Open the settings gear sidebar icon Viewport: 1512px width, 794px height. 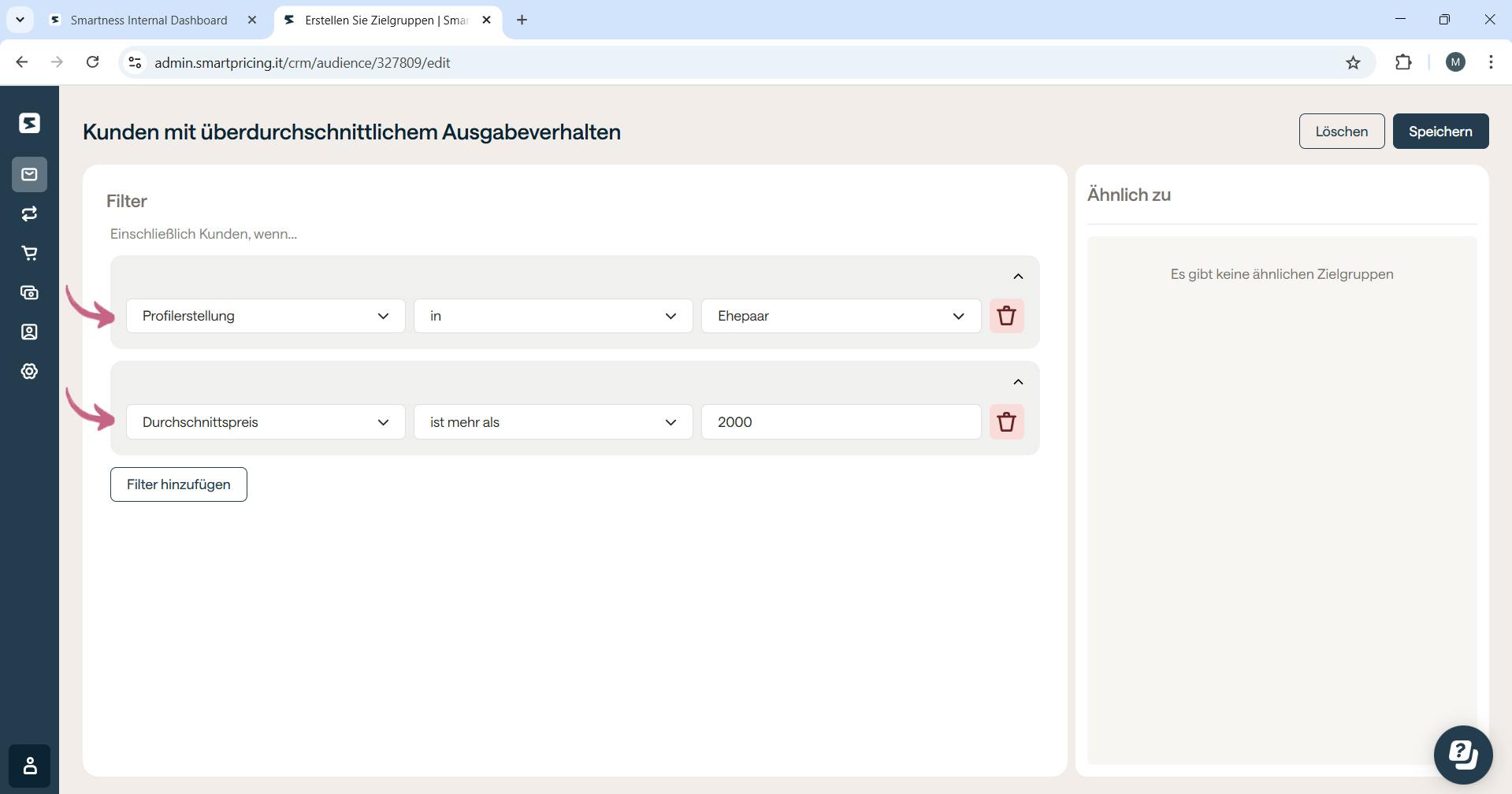(x=29, y=371)
